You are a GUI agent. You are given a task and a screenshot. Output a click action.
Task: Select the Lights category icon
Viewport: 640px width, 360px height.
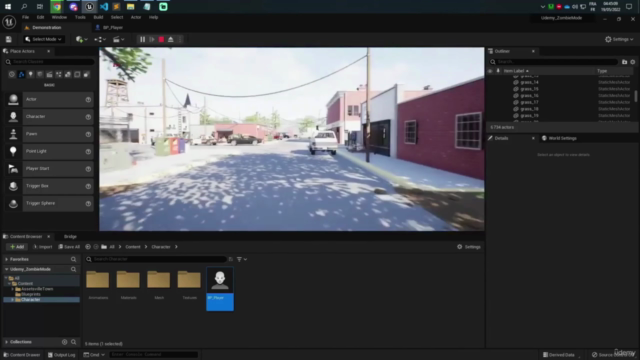coord(31,75)
